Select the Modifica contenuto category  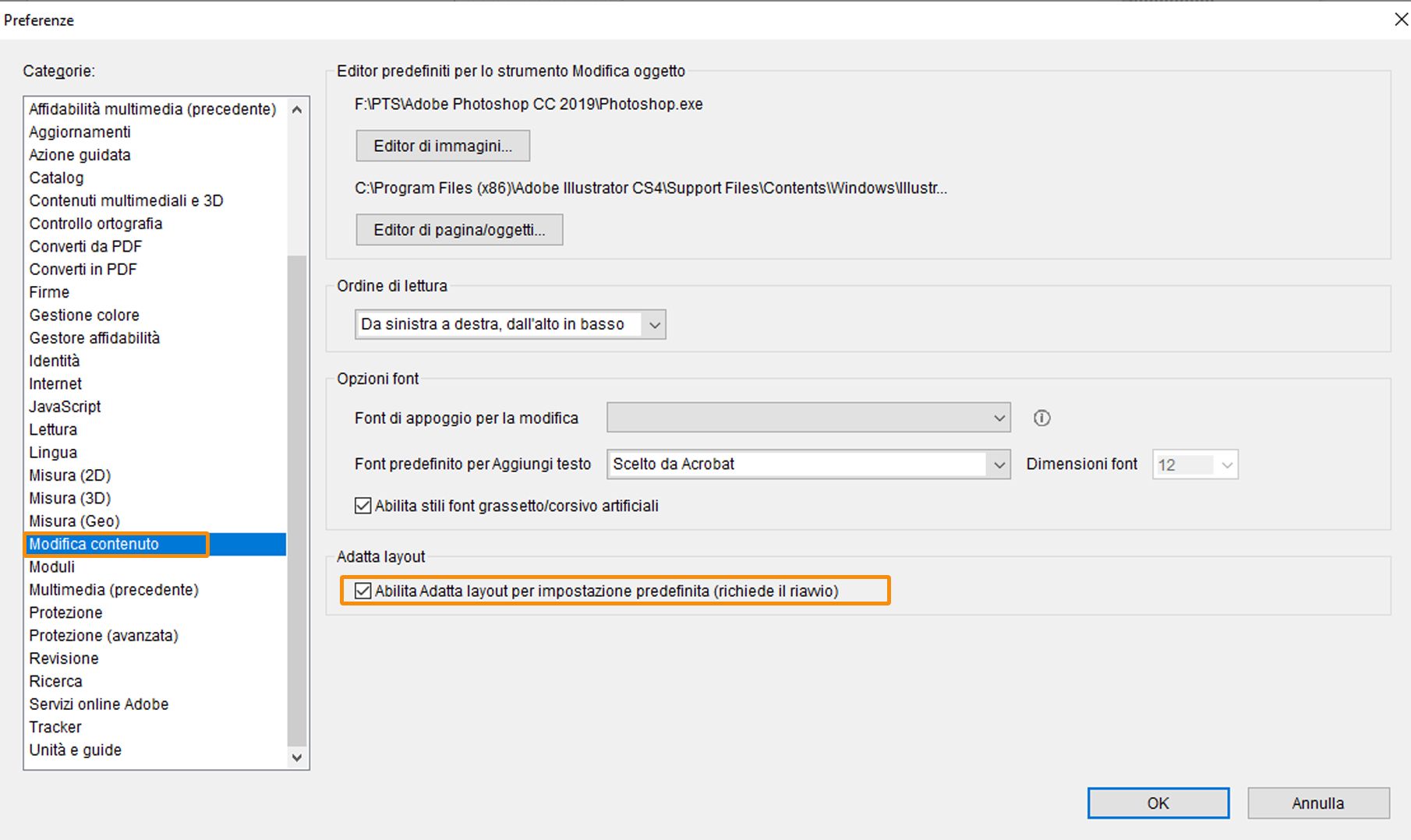(94, 544)
